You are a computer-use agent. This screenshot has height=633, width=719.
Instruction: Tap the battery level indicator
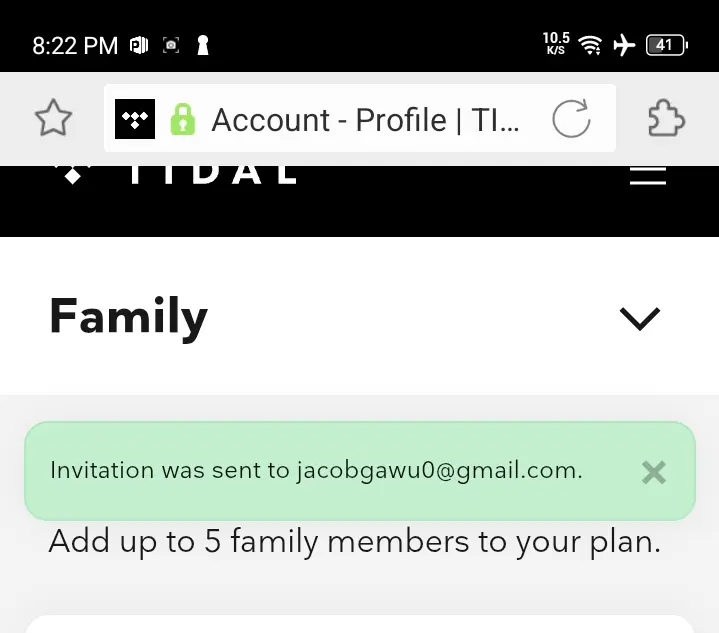point(667,45)
